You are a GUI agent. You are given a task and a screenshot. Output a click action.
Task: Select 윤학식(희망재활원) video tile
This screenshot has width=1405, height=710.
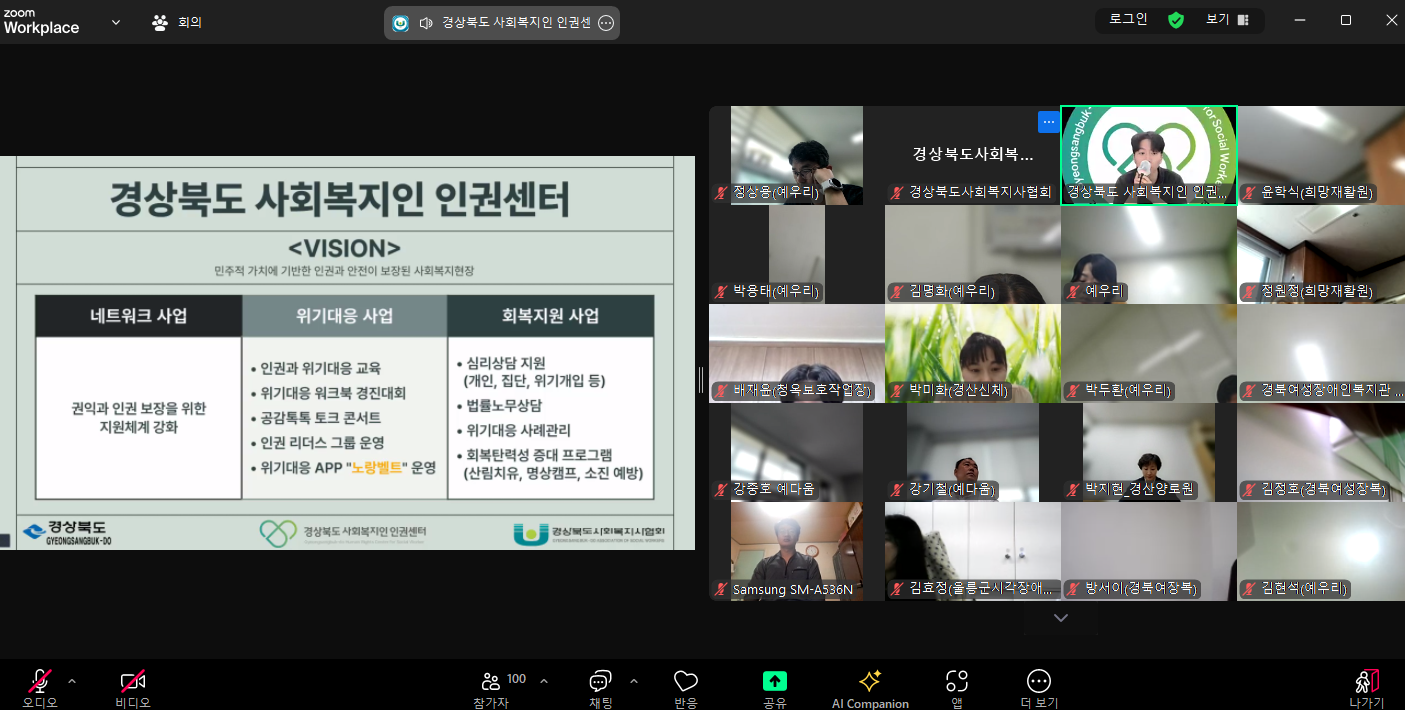pos(1321,155)
